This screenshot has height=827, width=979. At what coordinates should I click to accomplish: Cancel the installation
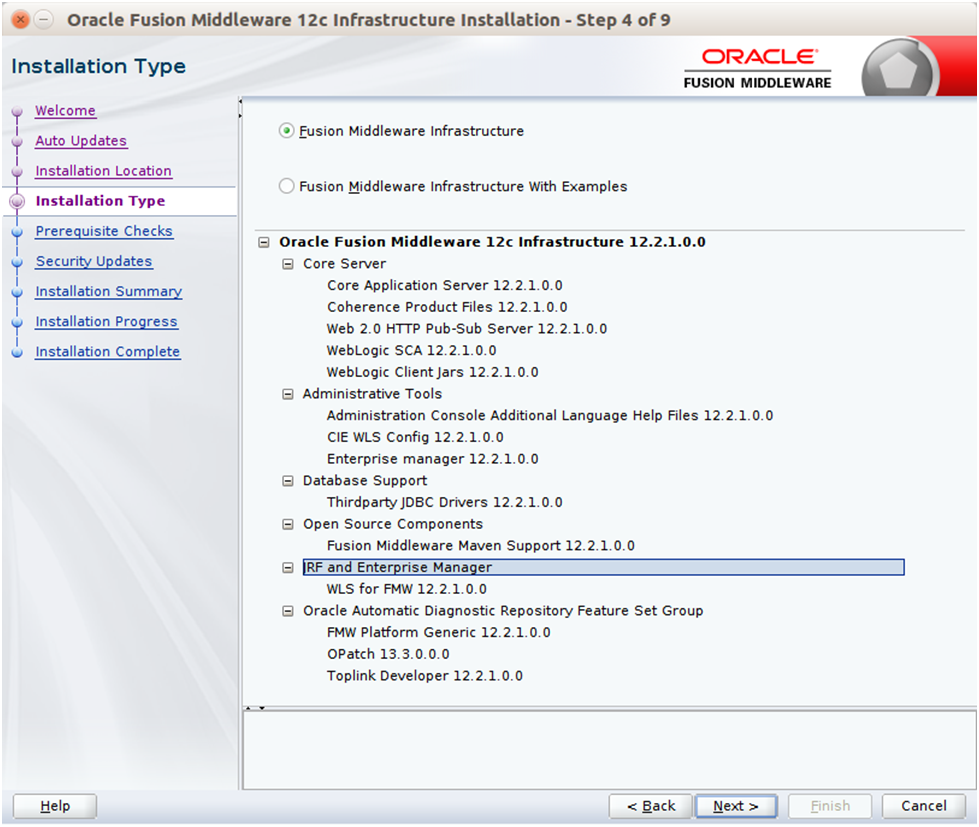coord(923,806)
